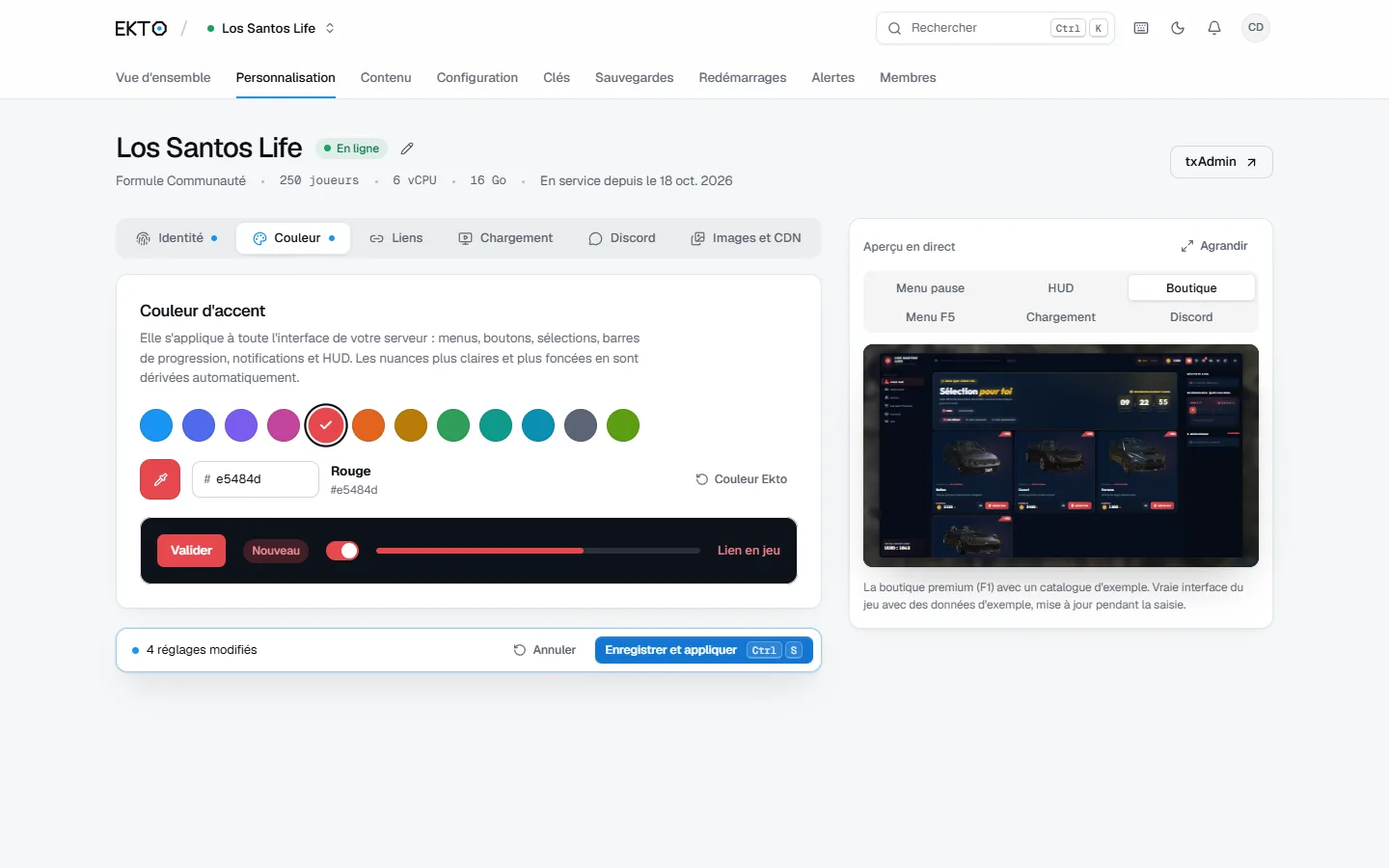Open the Chargement customization sub-tab
This screenshot has width=1389, height=868.
pos(505,238)
